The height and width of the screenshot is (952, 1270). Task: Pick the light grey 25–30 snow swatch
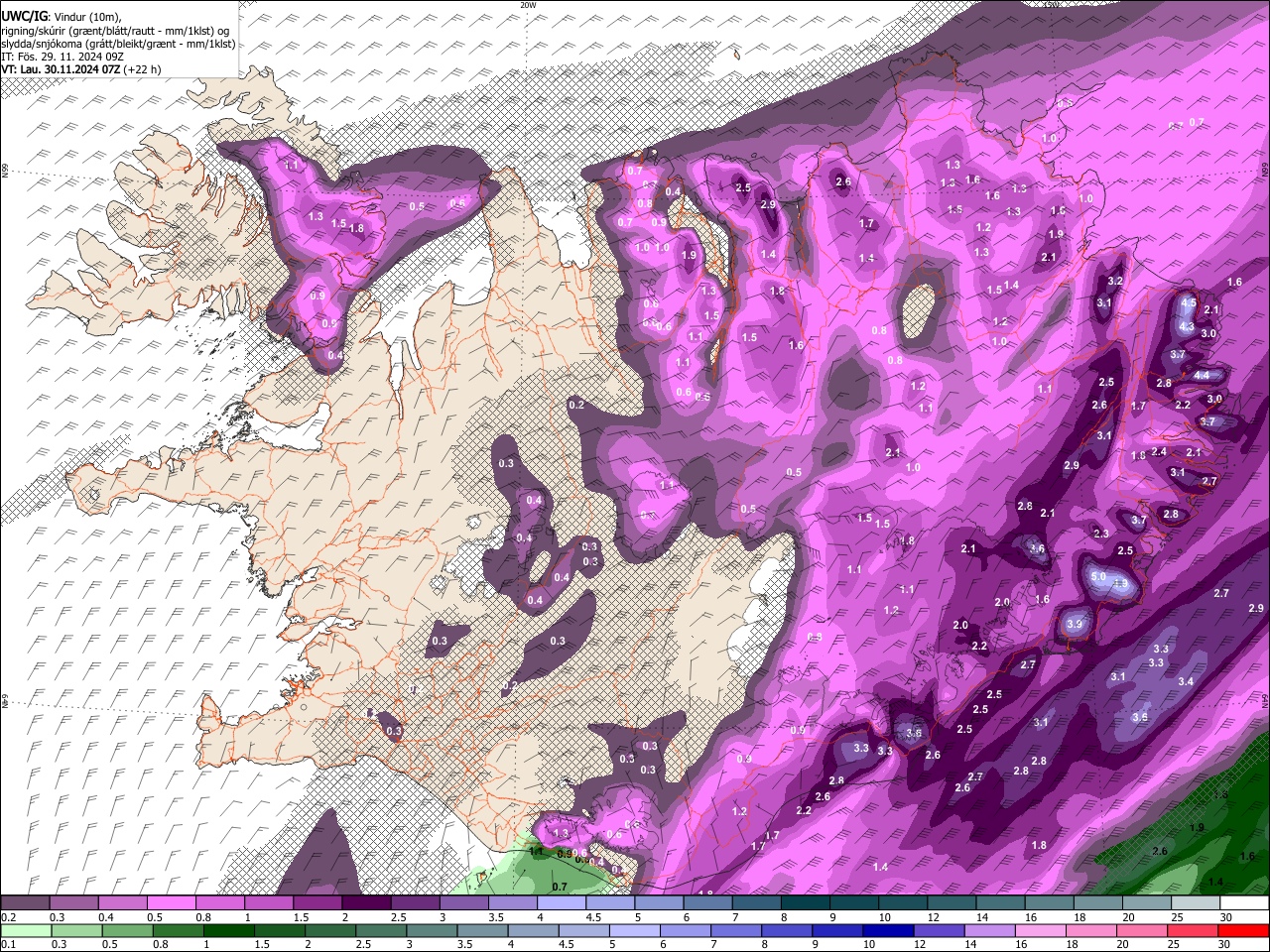[1195, 903]
